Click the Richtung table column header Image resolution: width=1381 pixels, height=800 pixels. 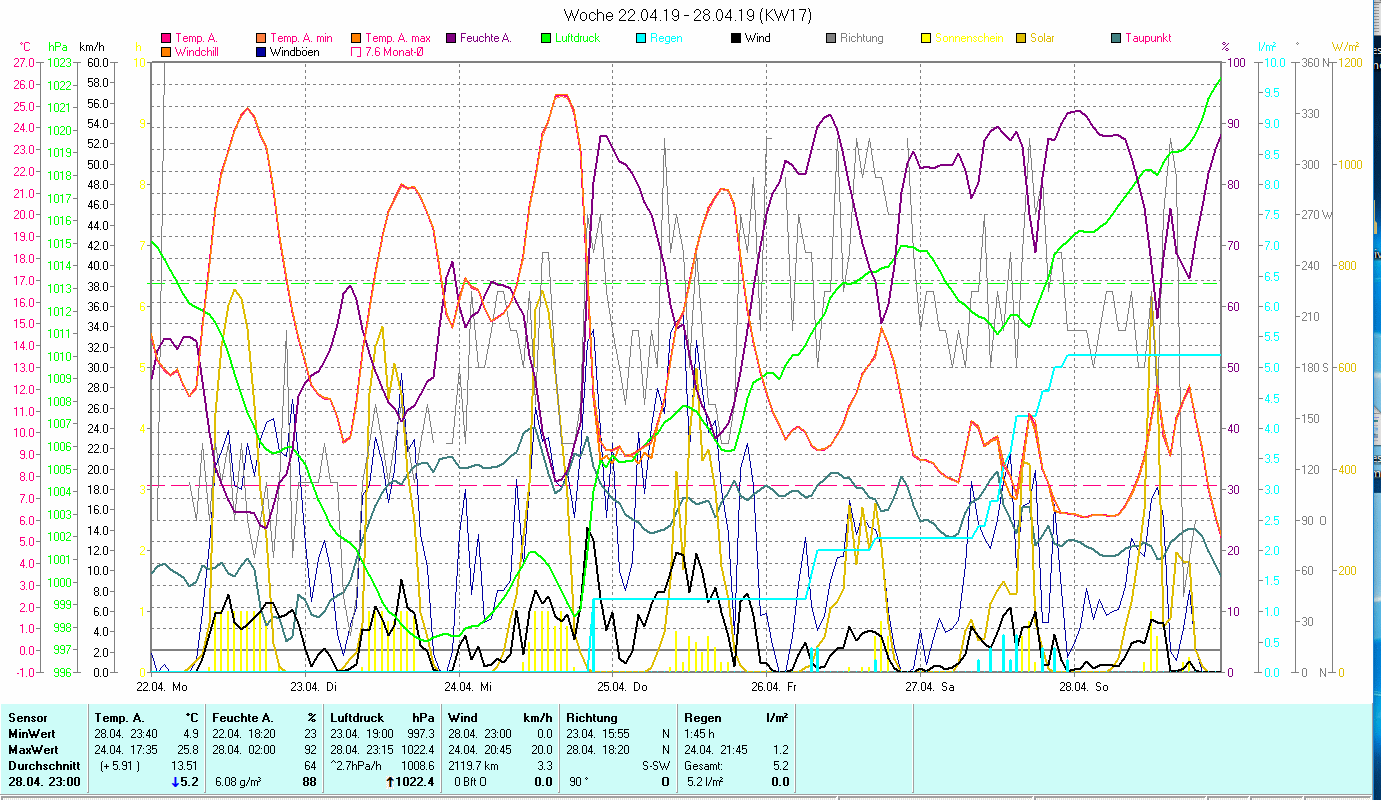[x=593, y=718]
